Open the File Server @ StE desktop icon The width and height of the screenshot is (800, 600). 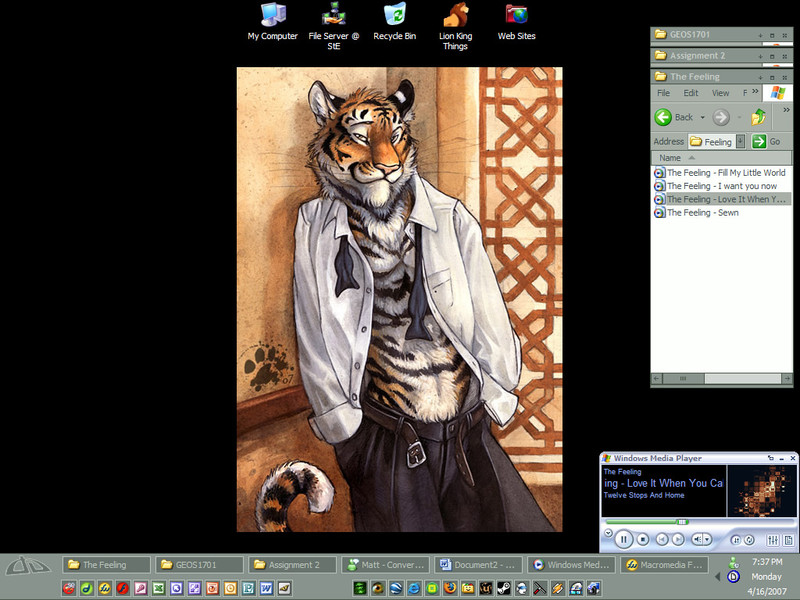[x=334, y=26]
